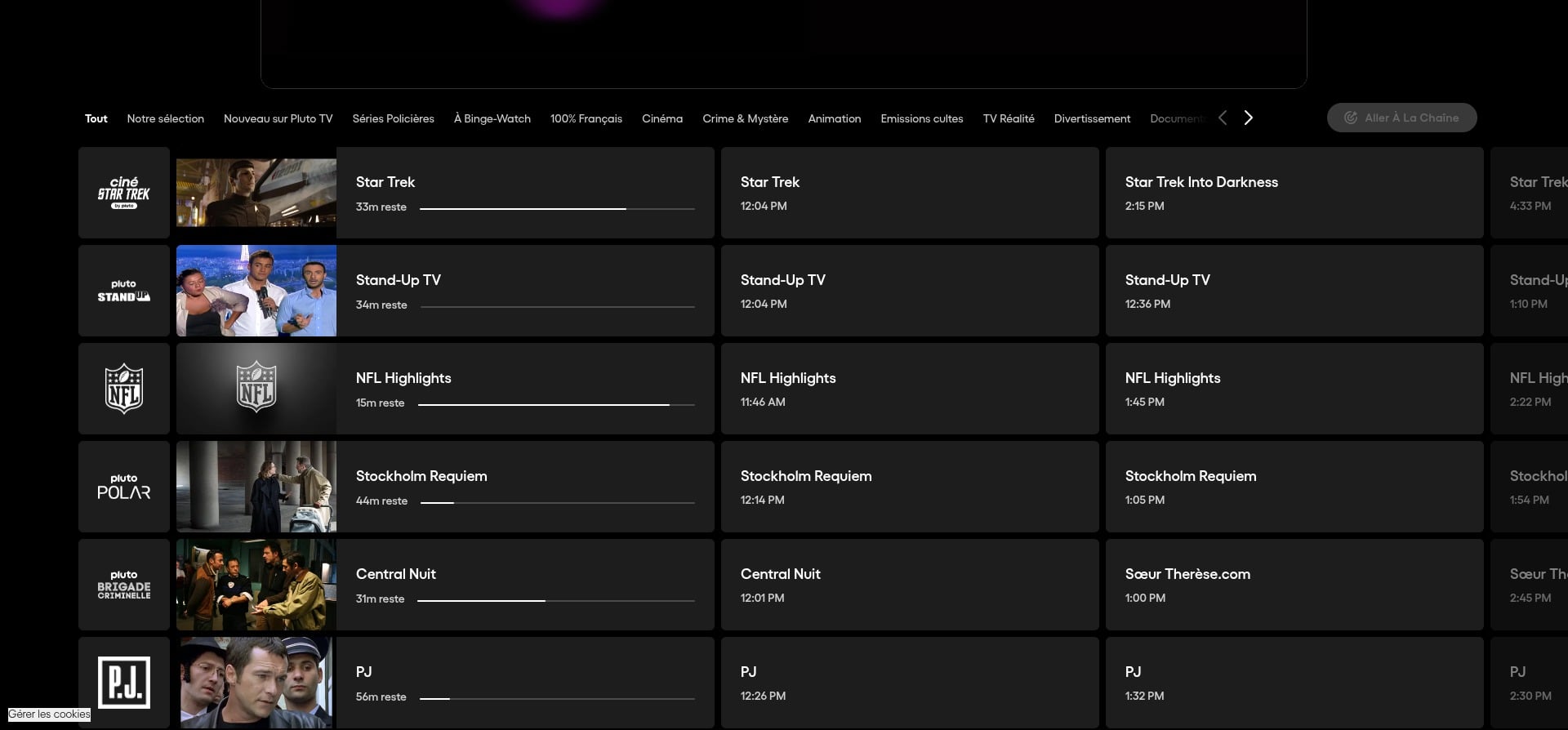Viewport: 1568px width, 730px height.
Task: Open NFL Highlights program at 11:46 AM
Action: point(910,389)
